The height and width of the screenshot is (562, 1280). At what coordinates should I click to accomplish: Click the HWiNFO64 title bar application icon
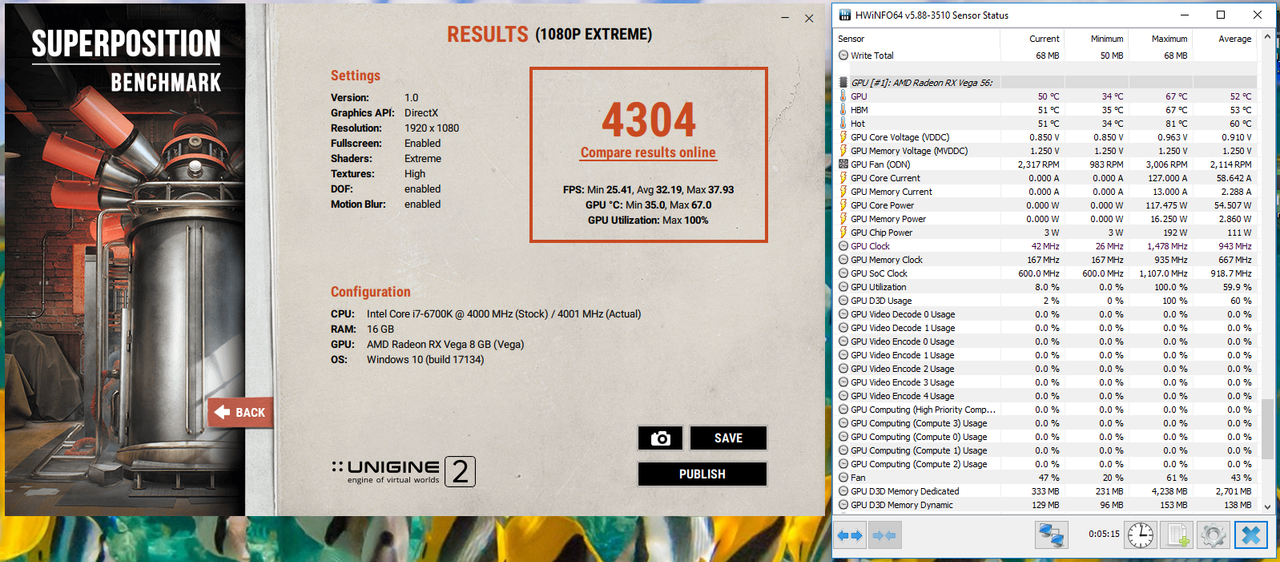point(845,15)
